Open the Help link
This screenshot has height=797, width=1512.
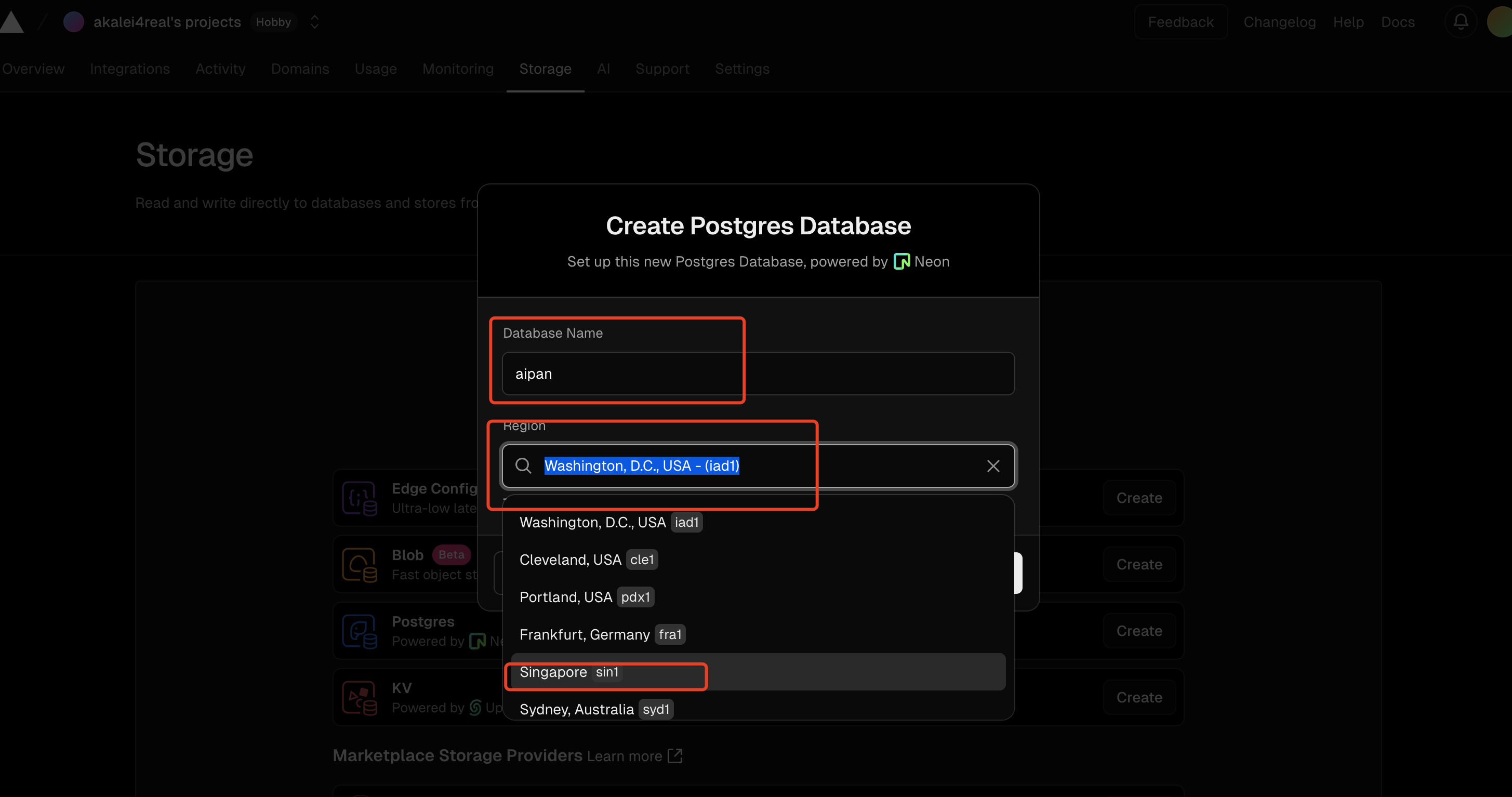[1348, 22]
